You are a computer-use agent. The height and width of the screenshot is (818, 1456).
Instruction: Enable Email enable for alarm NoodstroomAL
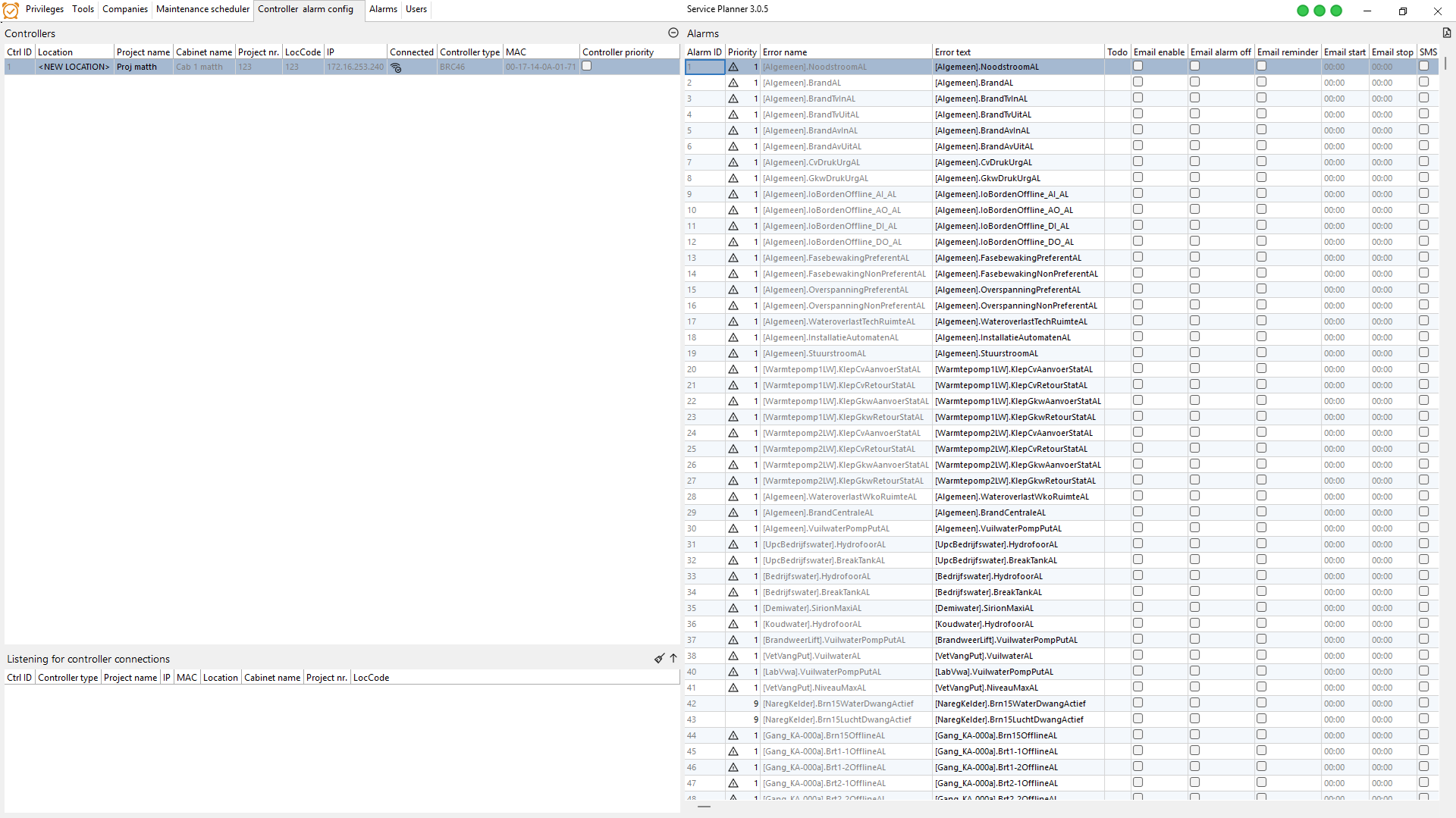tap(1137, 66)
